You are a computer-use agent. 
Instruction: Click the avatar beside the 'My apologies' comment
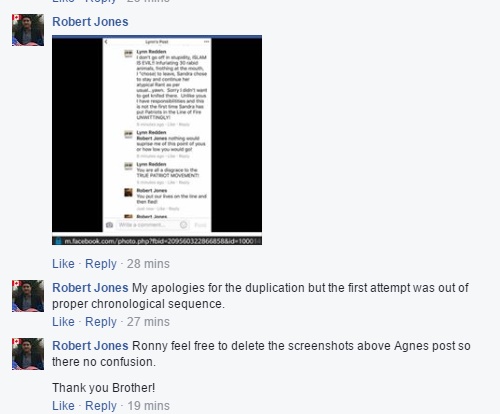click(x=28, y=296)
